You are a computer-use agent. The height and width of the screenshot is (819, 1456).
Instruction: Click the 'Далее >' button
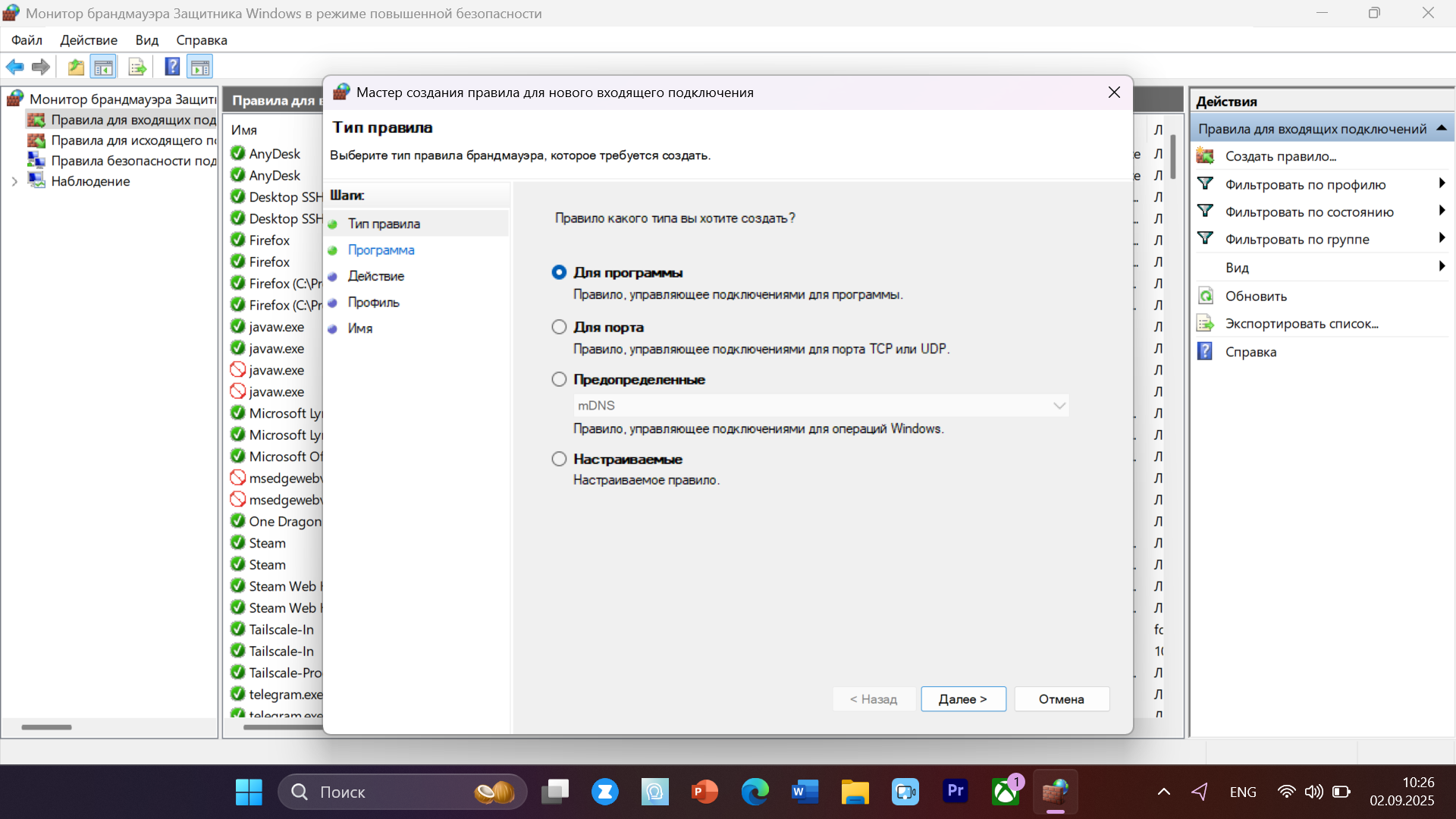962,699
